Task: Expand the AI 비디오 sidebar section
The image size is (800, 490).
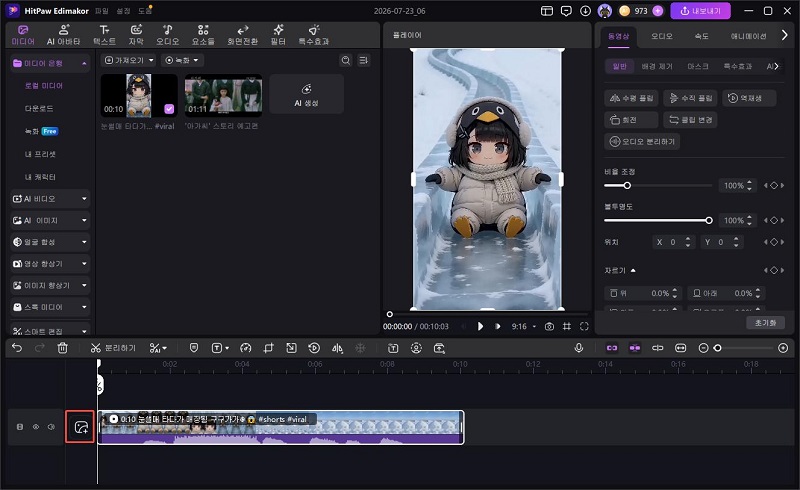Action: click(x=50, y=199)
